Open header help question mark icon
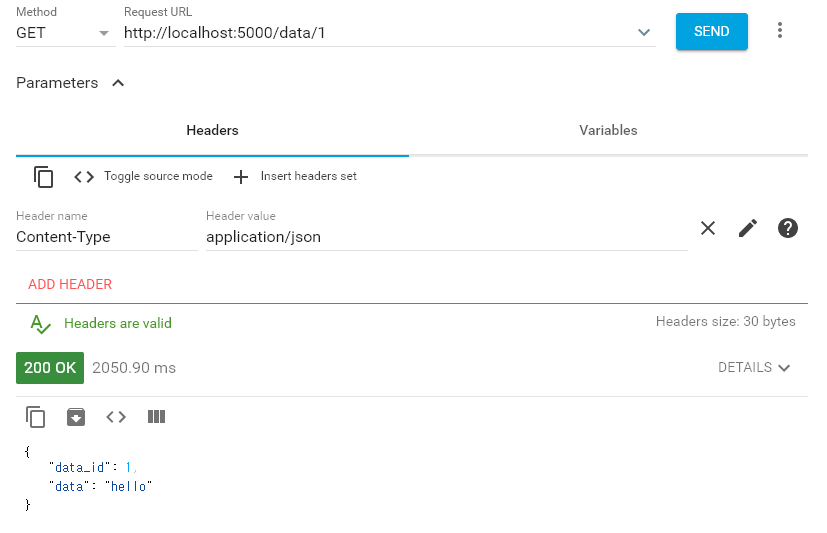 (x=788, y=228)
